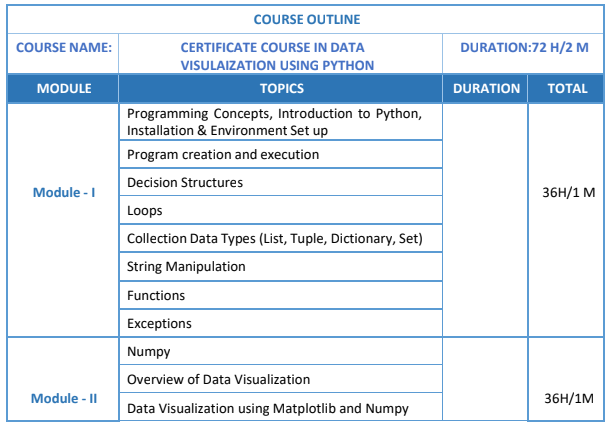
Task: Click the Certificate Course in Data Visualization title
Action: pyautogui.click(x=279, y=56)
